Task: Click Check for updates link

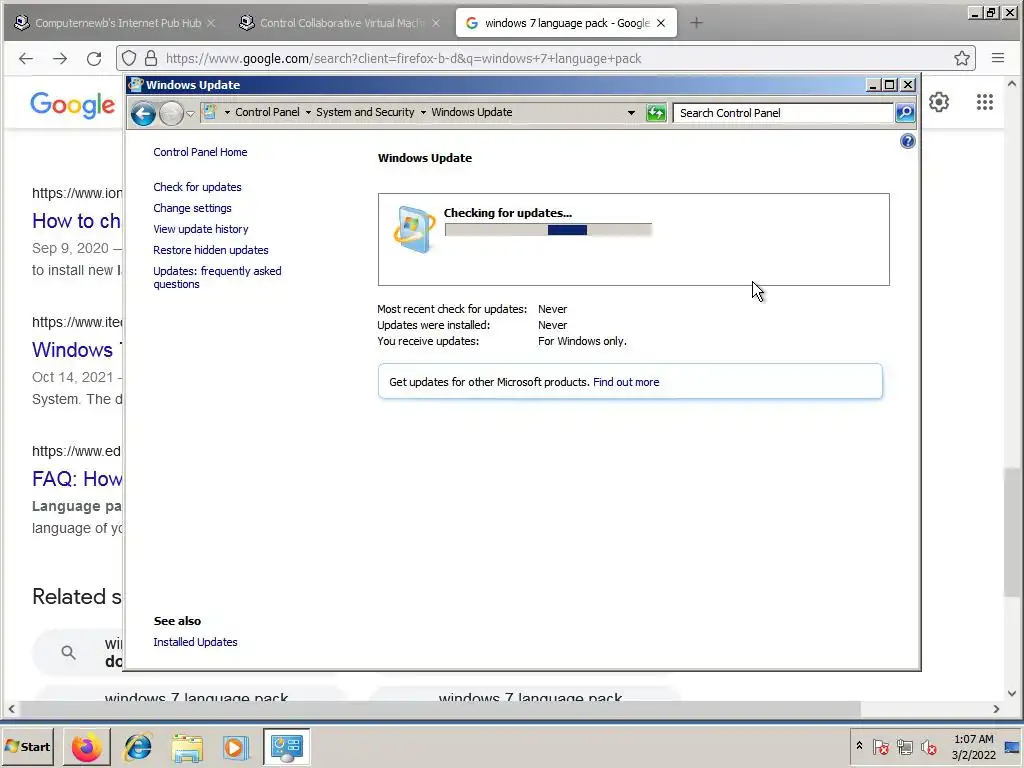Action: click(x=197, y=187)
